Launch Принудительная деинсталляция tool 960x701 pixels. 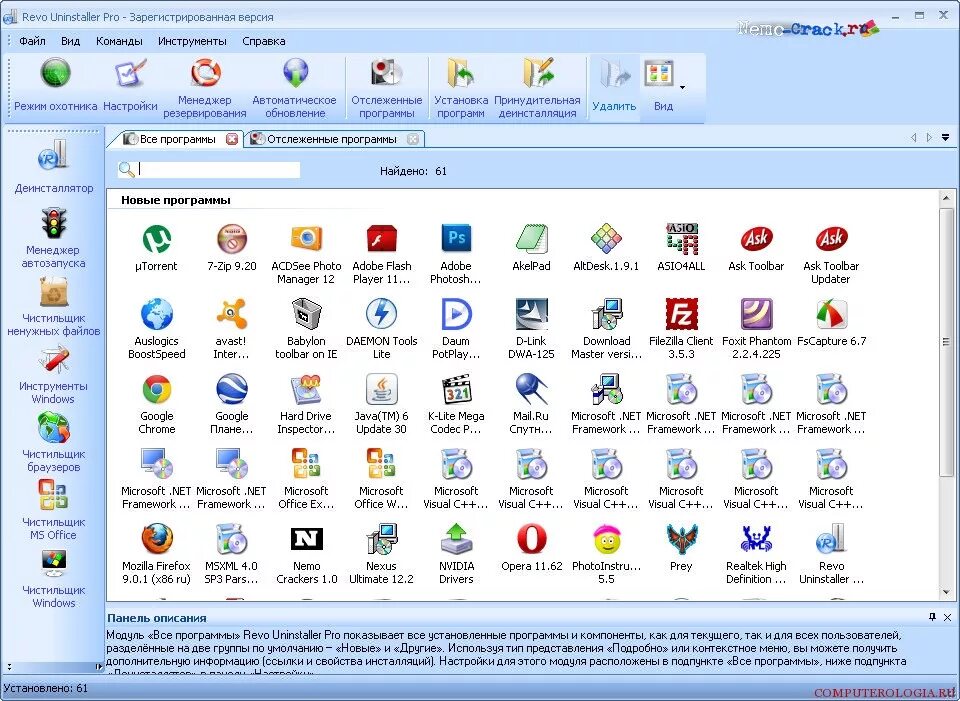coord(537,89)
